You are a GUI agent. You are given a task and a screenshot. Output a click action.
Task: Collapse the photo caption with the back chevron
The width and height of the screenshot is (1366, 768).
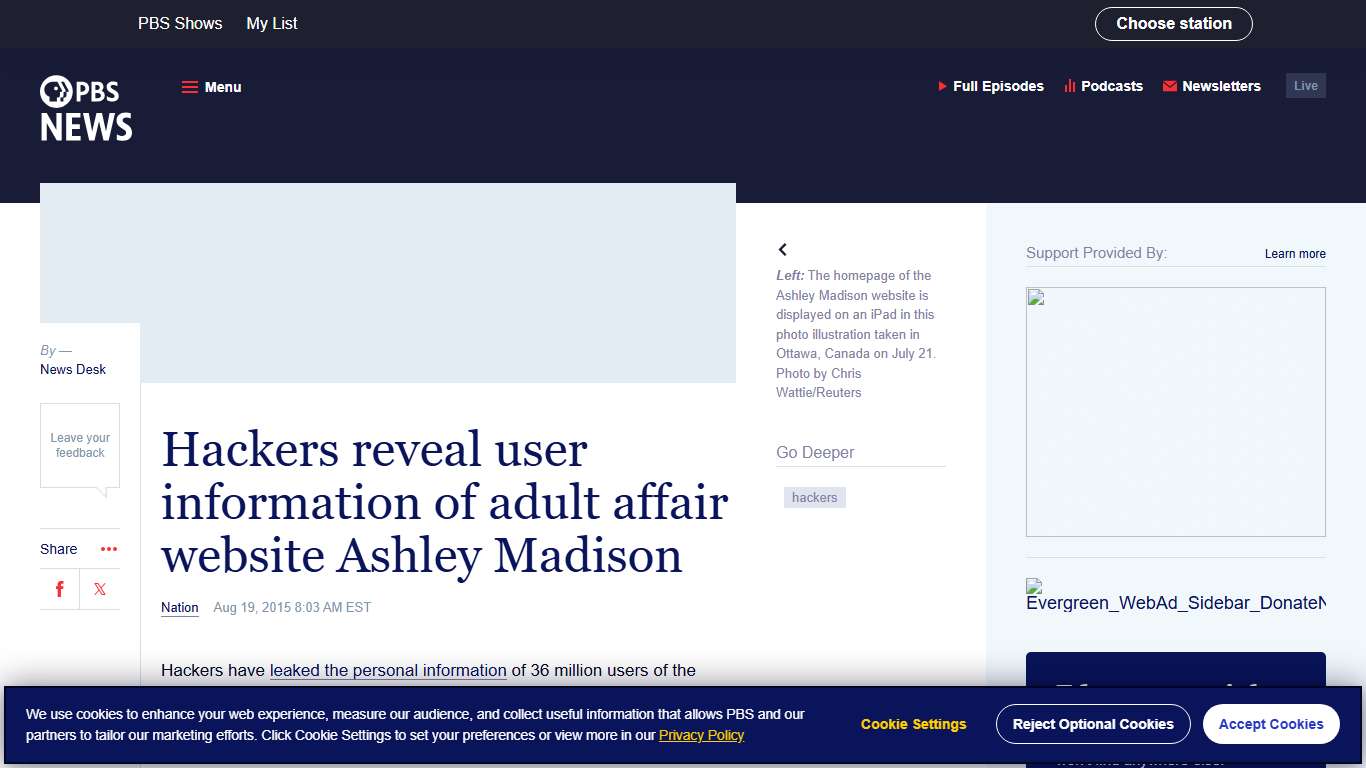point(783,249)
